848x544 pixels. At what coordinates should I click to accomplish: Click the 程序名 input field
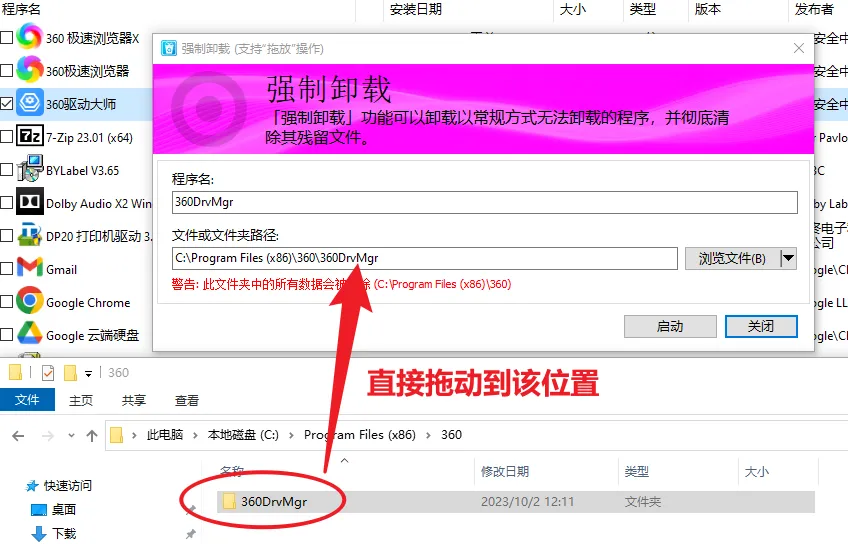[485, 202]
